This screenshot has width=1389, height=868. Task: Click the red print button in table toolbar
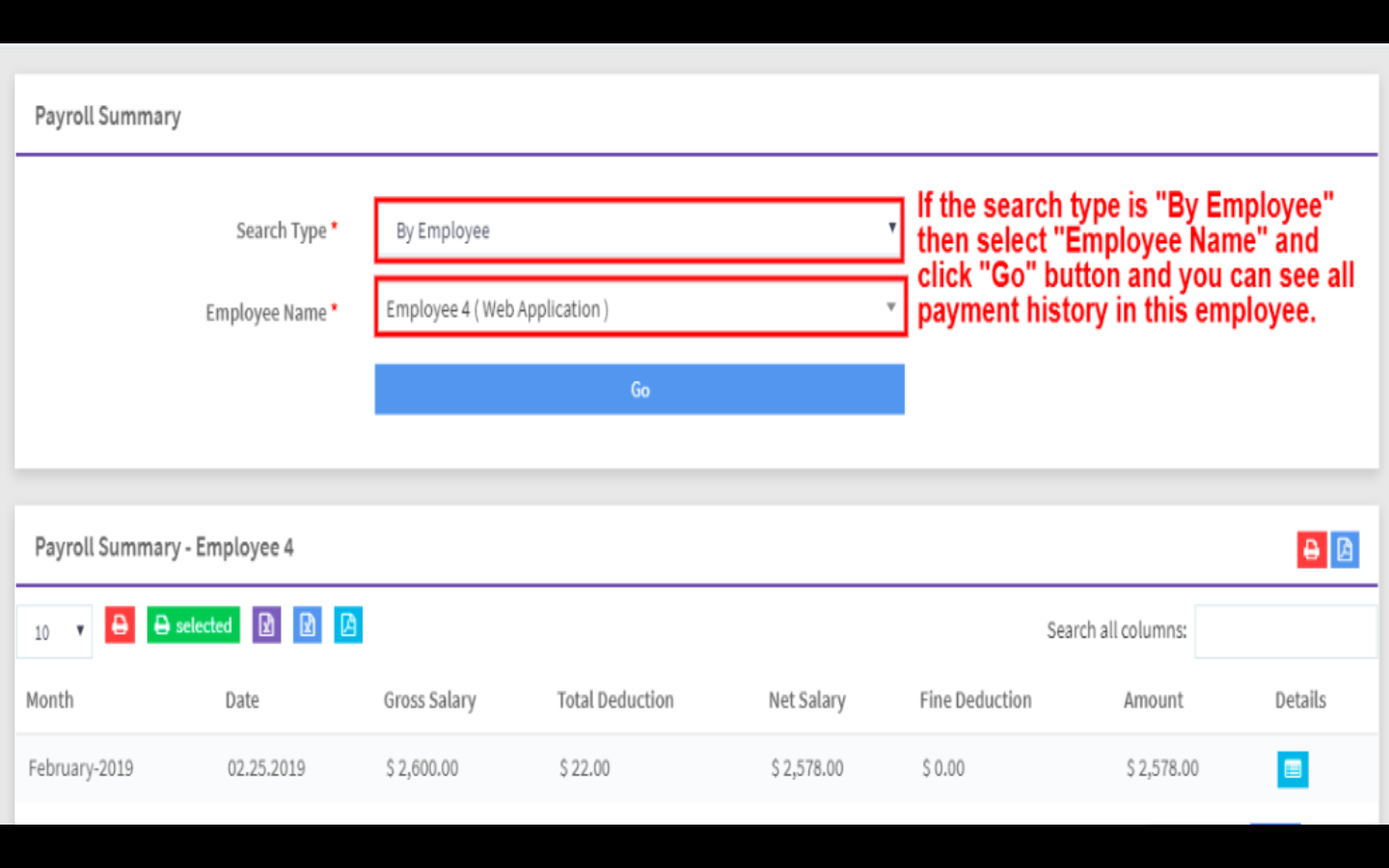pos(120,625)
